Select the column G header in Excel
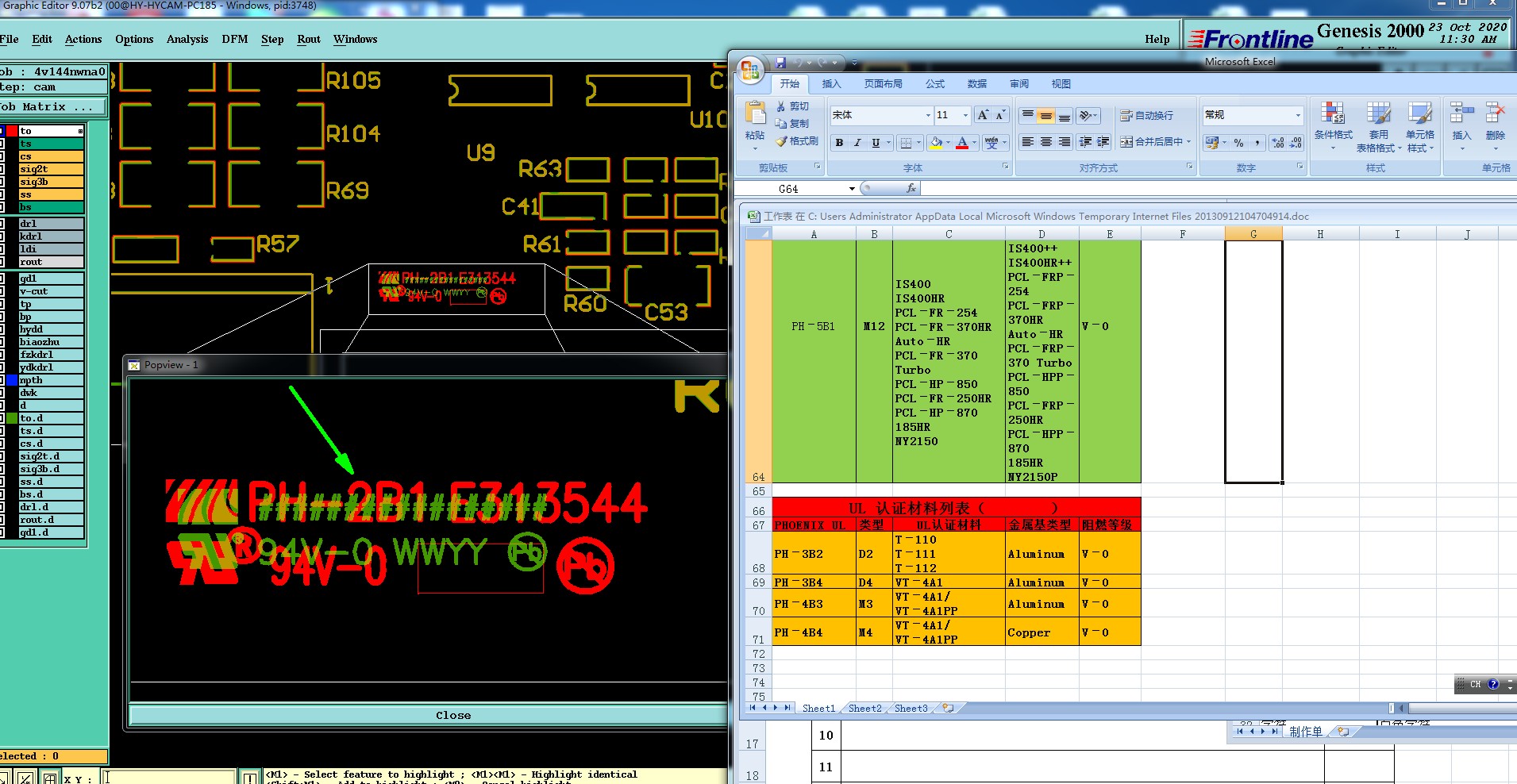Image resolution: width=1517 pixels, height=784 pixels. pos(1253,234)
